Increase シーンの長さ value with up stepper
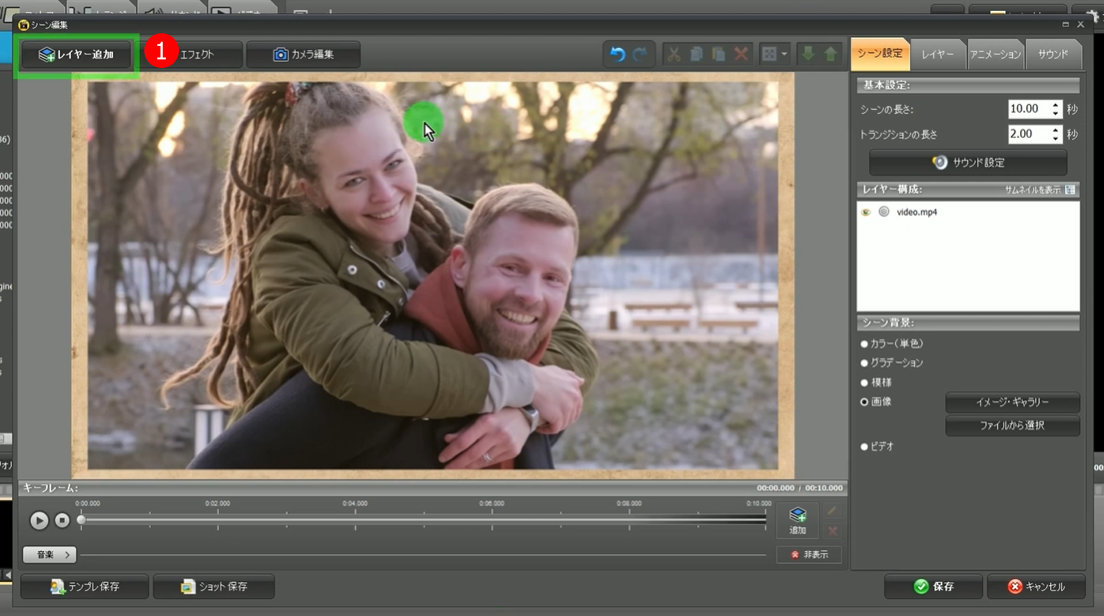 point(1056,104)
